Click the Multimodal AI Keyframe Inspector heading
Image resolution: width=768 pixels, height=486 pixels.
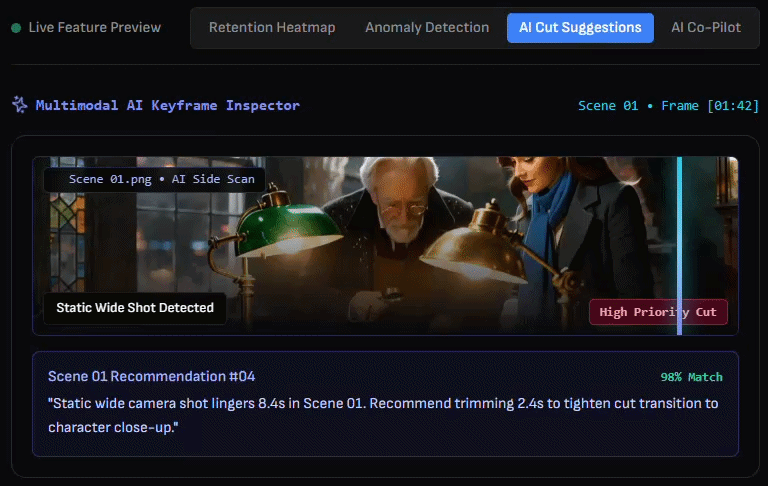tap(168, 105)
